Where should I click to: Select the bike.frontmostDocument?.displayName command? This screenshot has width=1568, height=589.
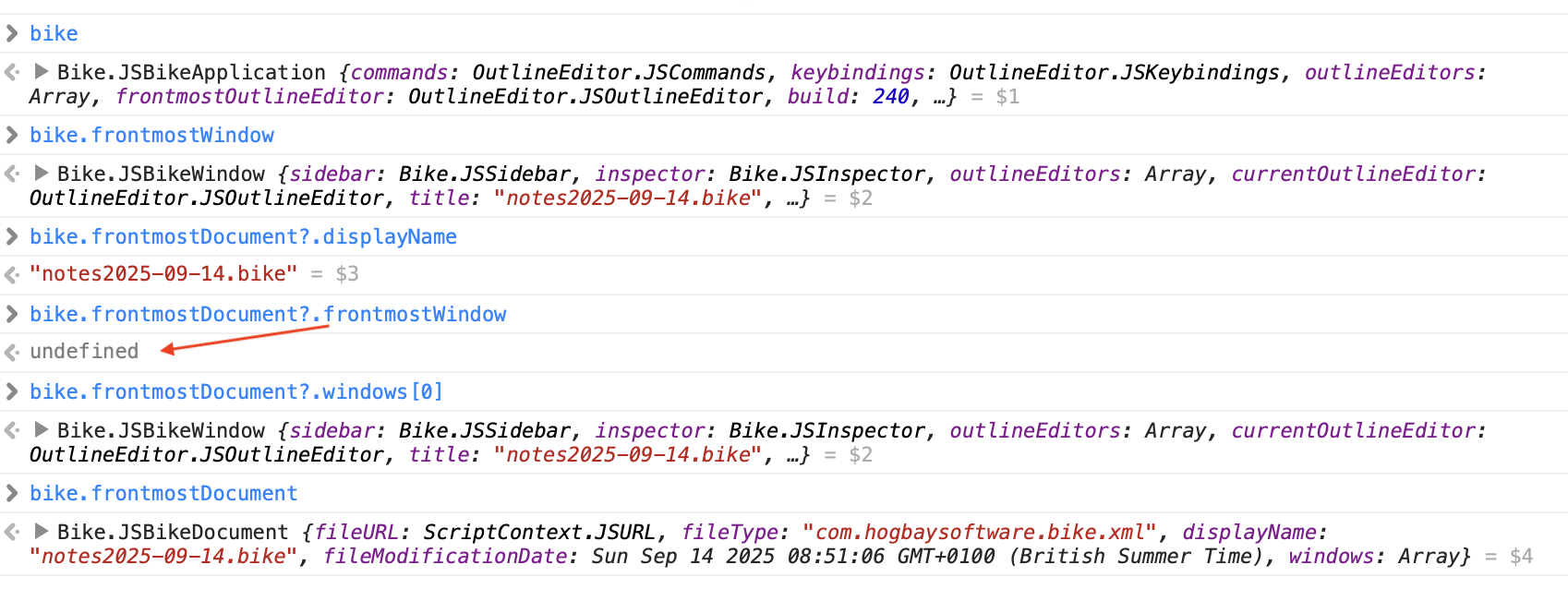[243, 237]
